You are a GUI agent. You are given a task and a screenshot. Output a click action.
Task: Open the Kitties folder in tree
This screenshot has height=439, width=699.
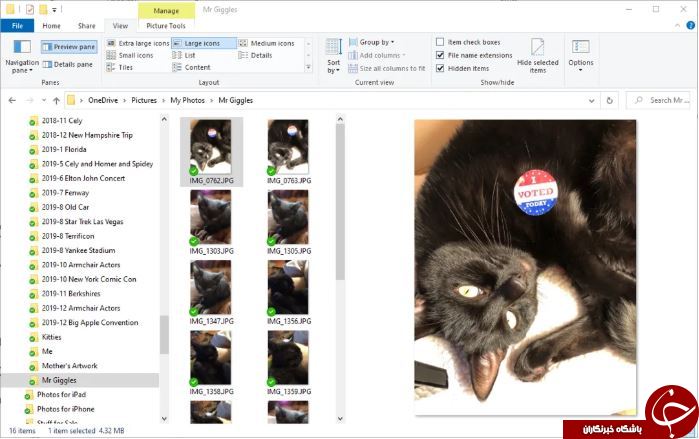tap(51, 337)
